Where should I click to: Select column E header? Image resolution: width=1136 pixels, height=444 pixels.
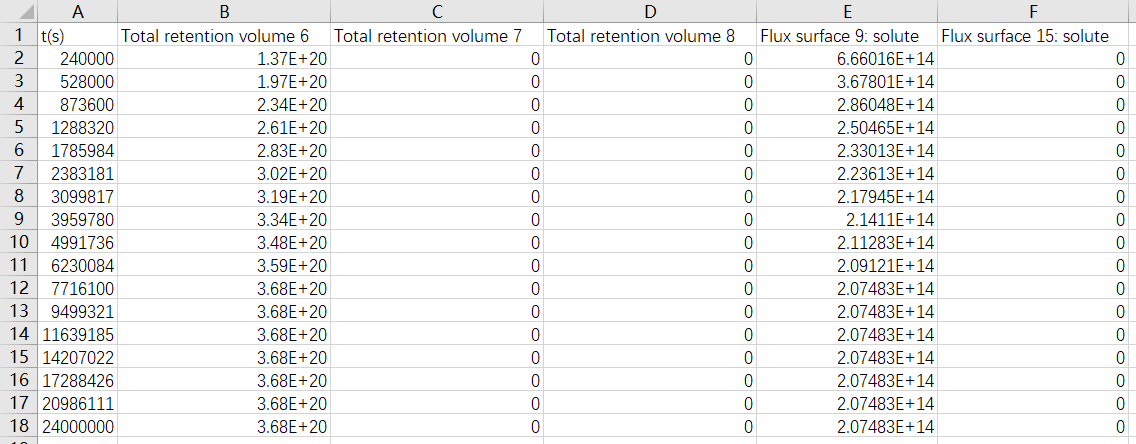pos(847,12)
